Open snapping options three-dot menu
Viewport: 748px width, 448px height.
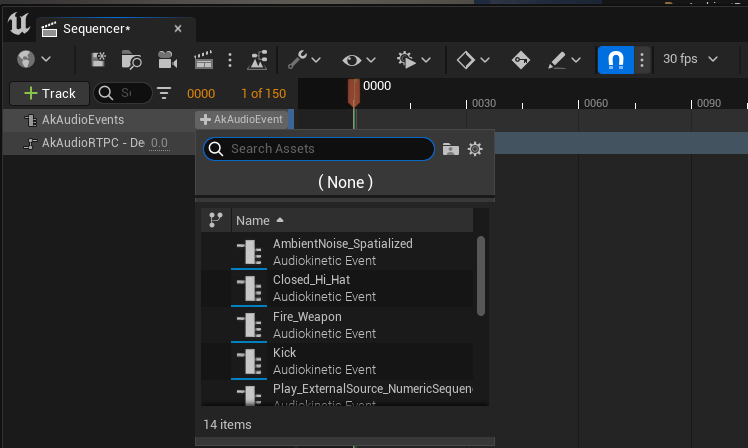click(642, 60)
